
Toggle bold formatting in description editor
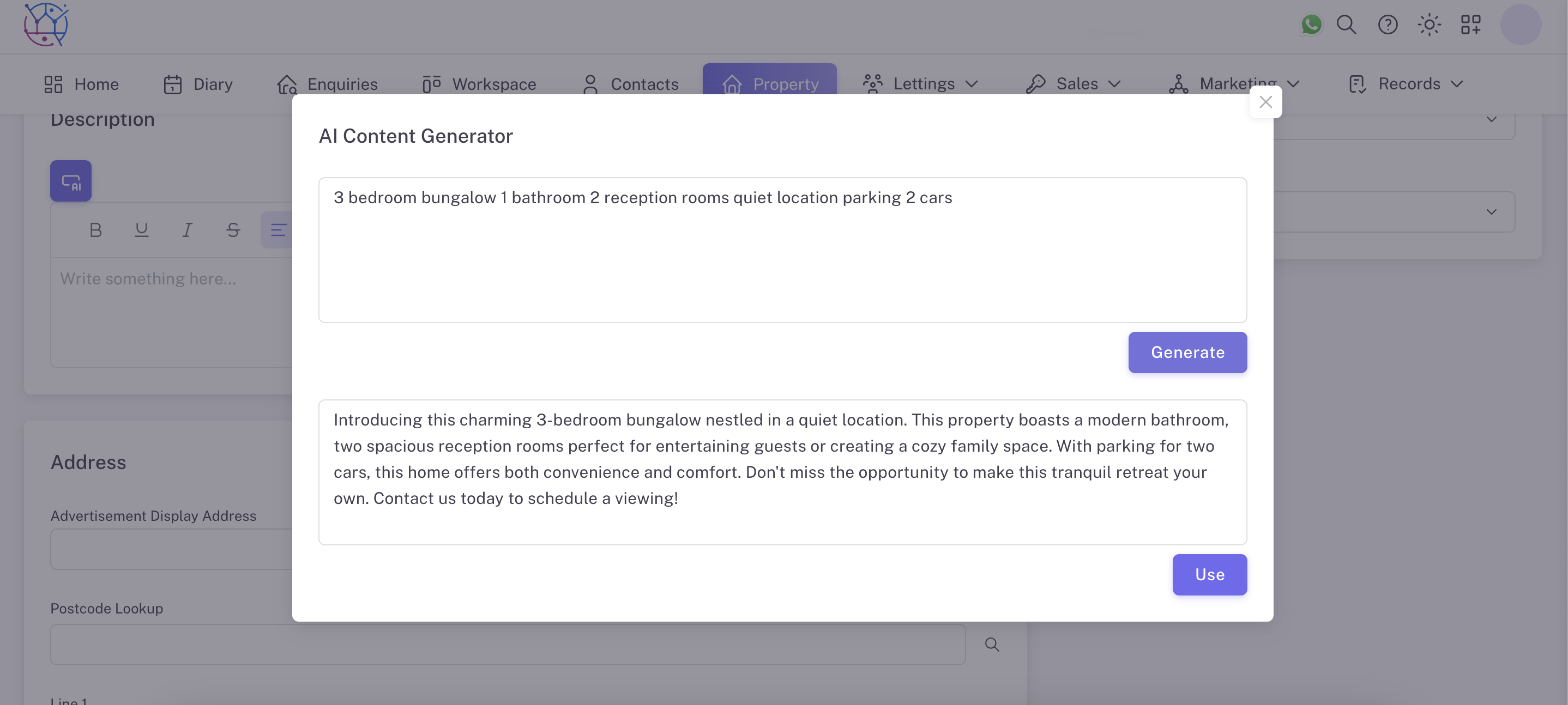point(95,230)
